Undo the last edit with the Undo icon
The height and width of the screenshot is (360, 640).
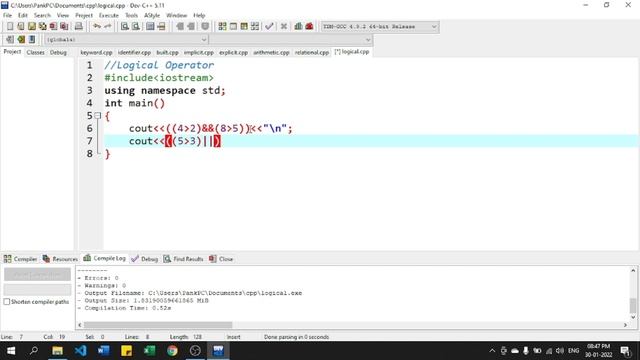coord(97,27)
